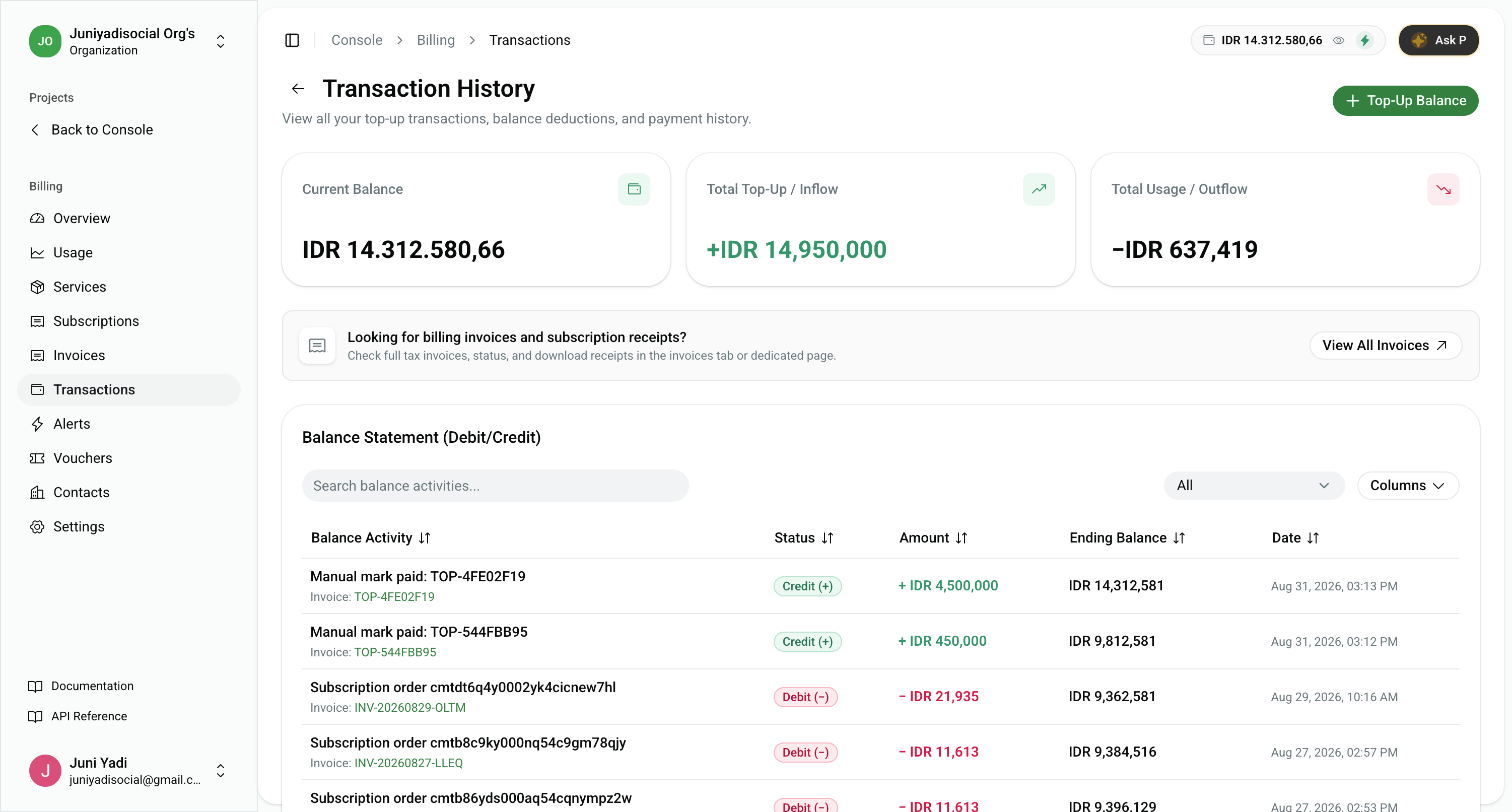Open Services in sidebar
Viewport: 1512px width, 812px height.
129,287
